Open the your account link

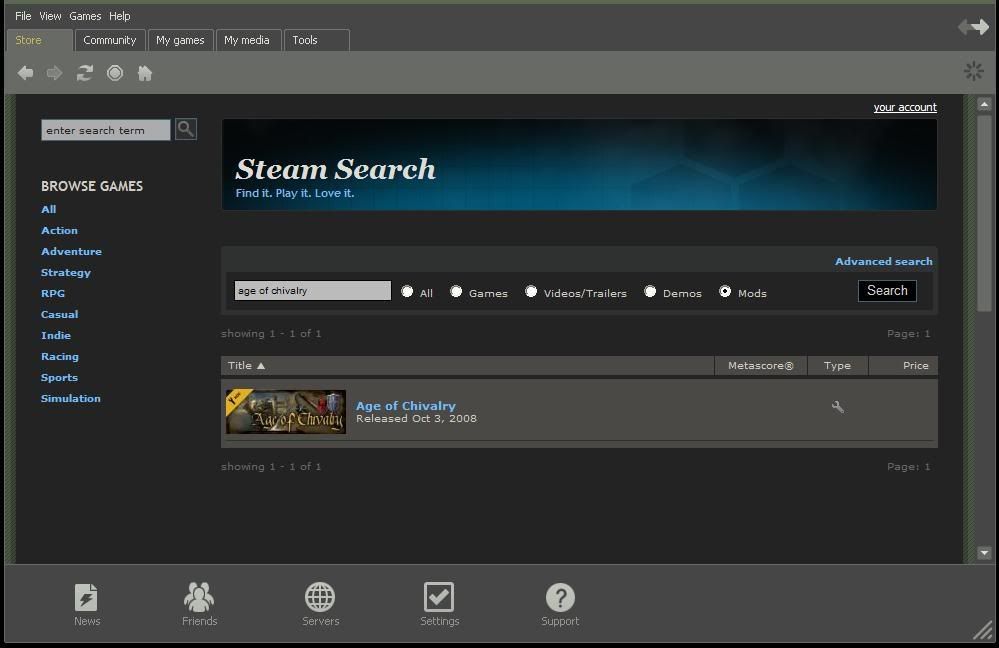[x=905, y=107]
